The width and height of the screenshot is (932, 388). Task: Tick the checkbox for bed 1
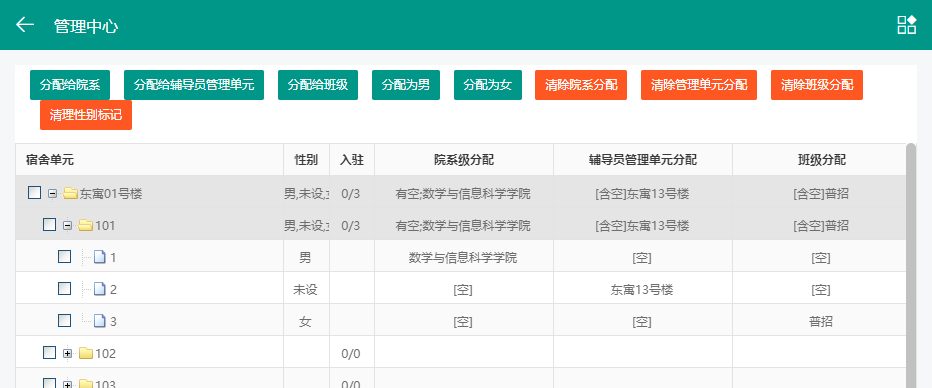(64, 257)
